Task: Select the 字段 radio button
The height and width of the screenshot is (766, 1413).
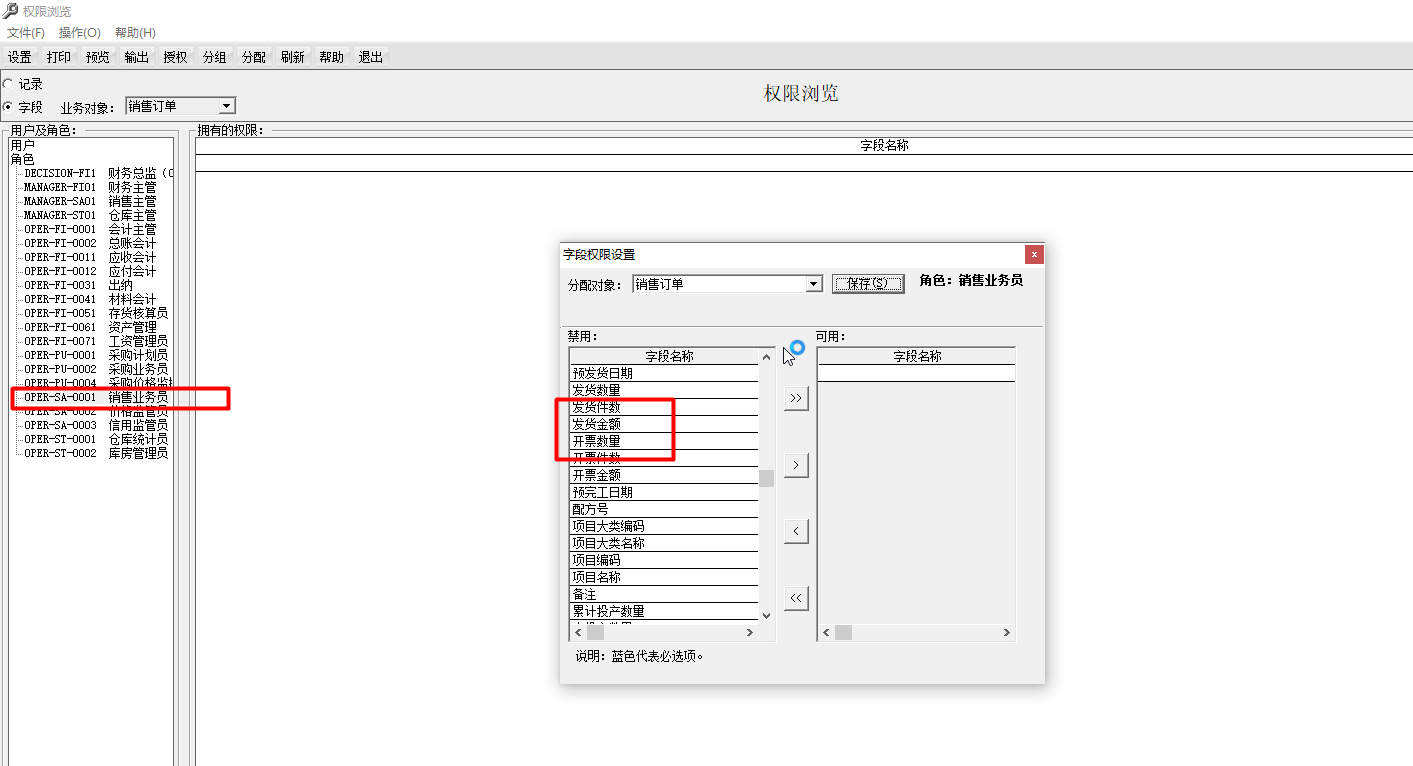Action: (x=8, y=107)
